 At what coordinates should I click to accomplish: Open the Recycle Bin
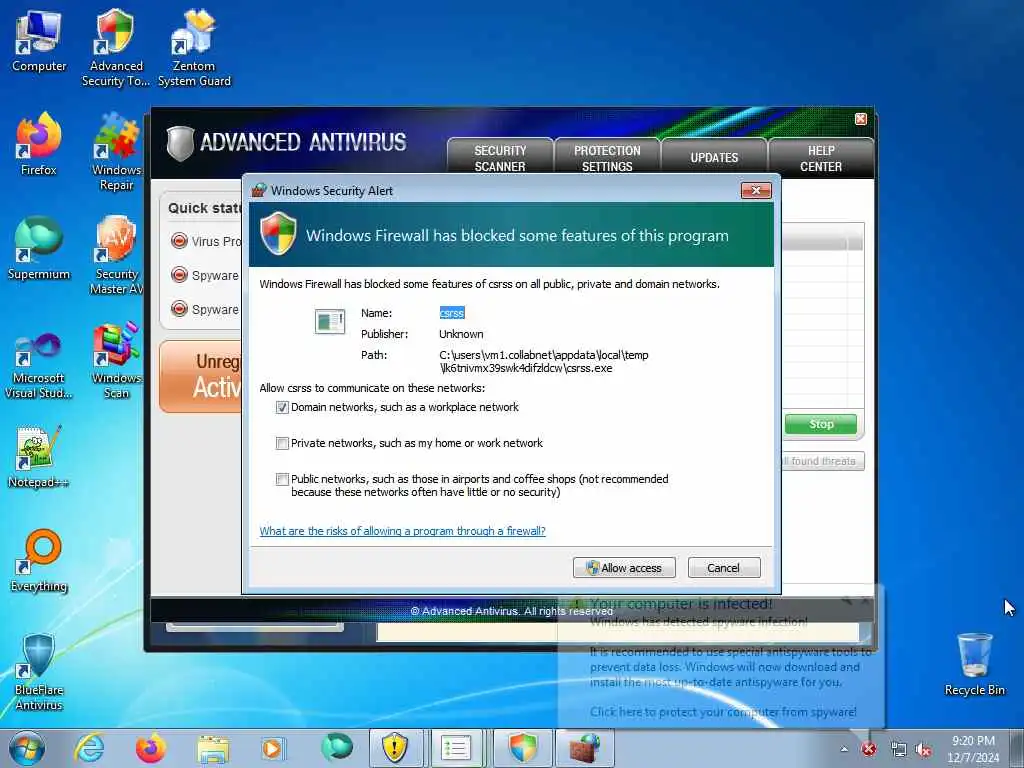point(974,665)
